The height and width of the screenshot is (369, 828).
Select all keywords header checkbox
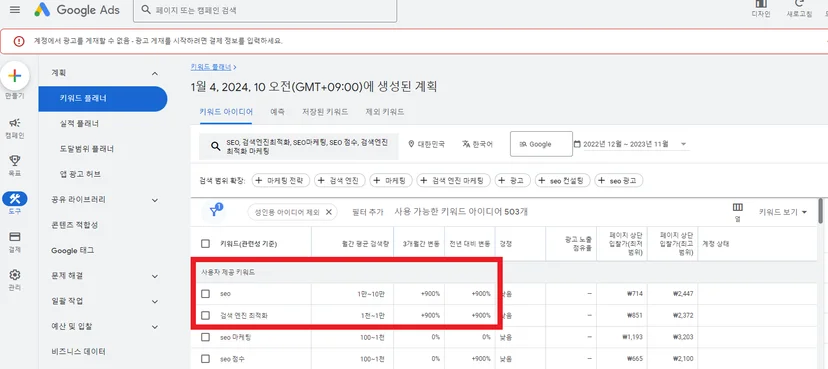point(205,243)
